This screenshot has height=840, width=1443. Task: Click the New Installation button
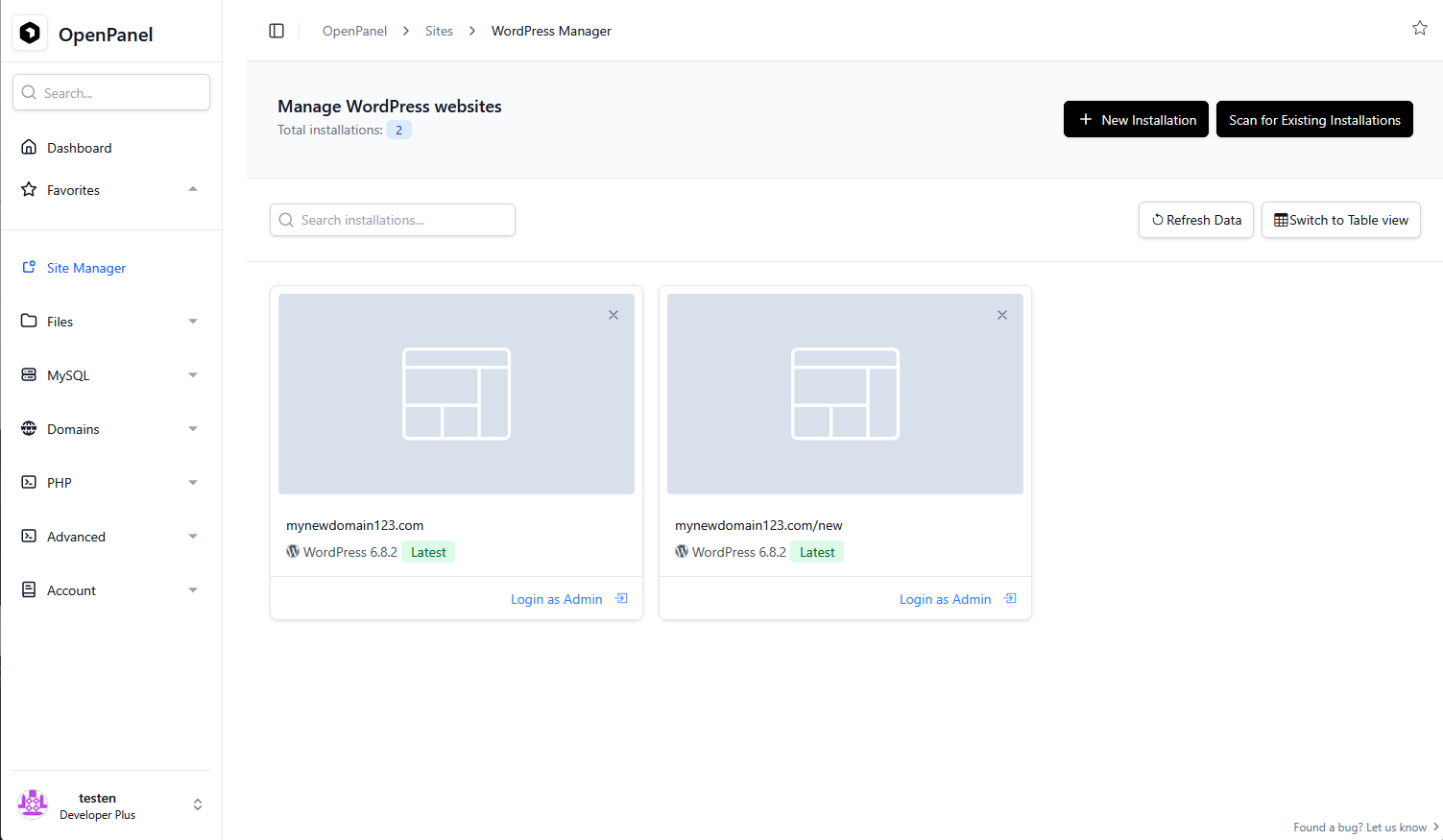coord(1136,119)
